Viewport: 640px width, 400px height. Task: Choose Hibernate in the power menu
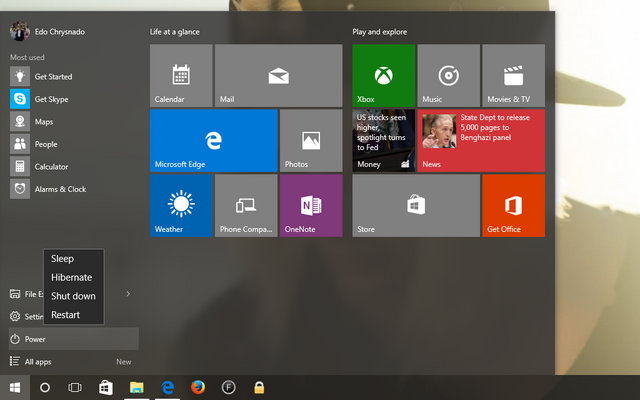point(74,278)
